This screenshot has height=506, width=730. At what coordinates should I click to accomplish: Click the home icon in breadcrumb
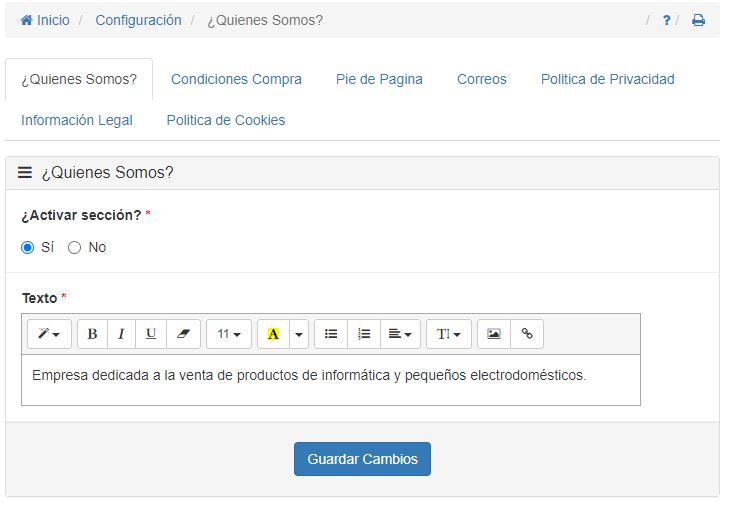27,20
